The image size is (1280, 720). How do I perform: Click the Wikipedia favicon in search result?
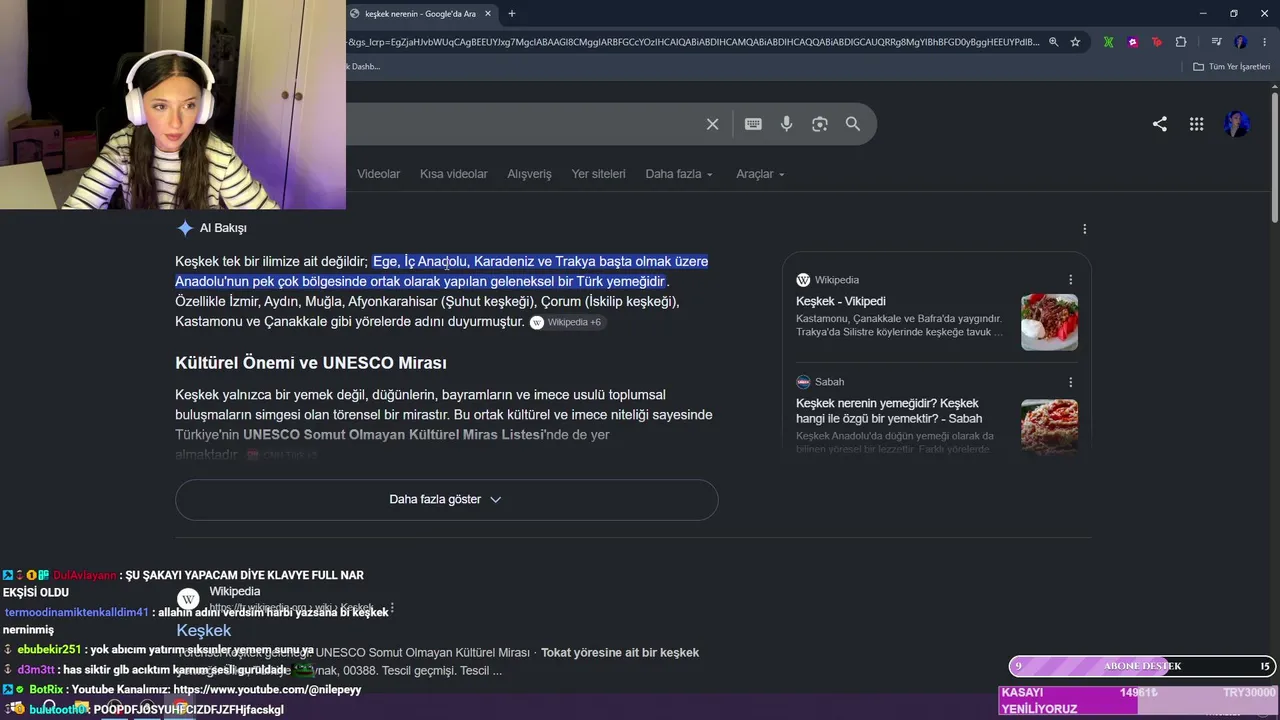click(x=188, y=600)
